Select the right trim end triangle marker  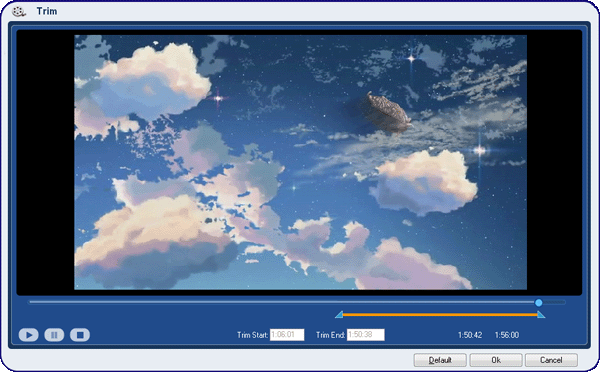coord(541,315)
